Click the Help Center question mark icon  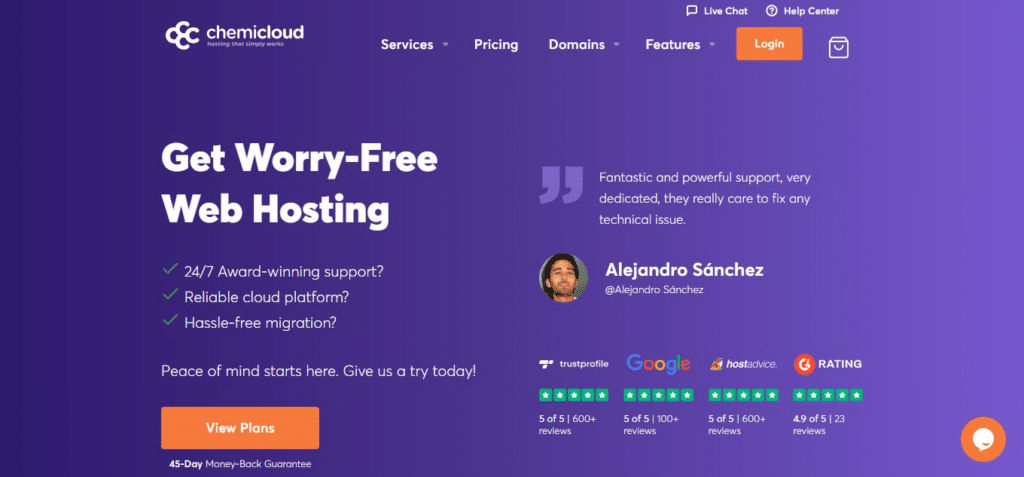coord(771,10)
